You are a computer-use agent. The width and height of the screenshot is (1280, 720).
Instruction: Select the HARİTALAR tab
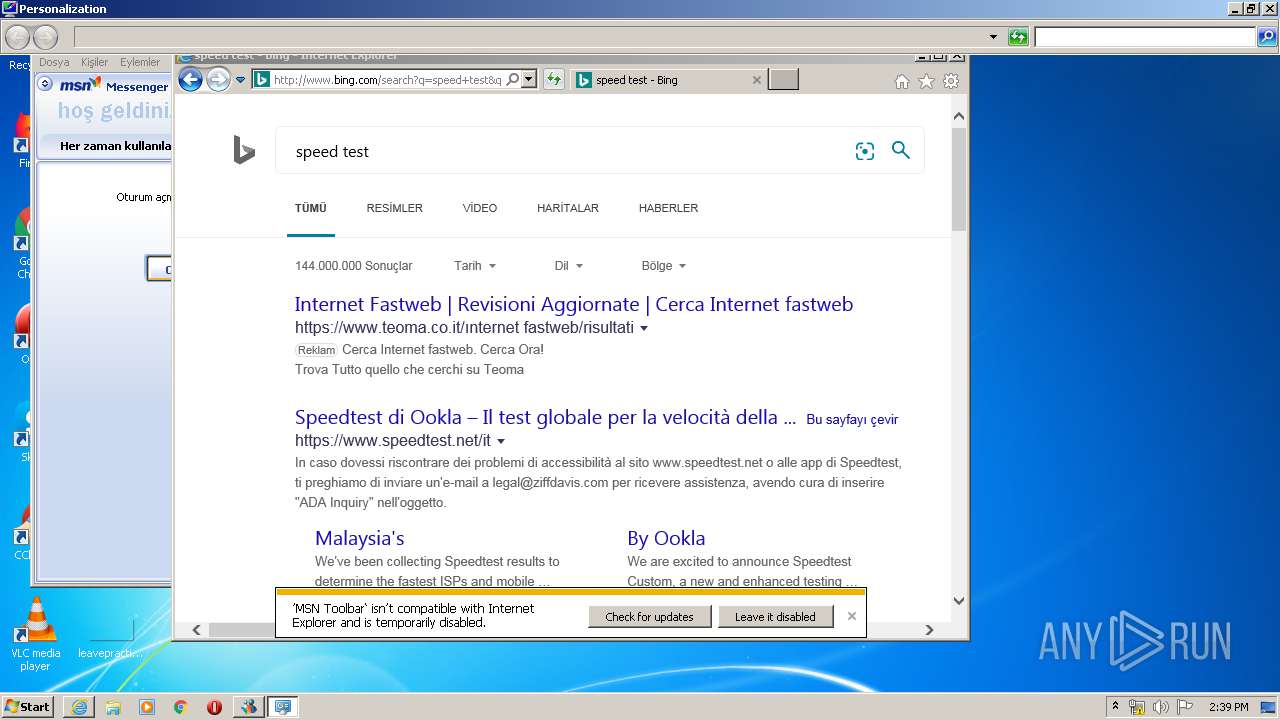[568, 208]
